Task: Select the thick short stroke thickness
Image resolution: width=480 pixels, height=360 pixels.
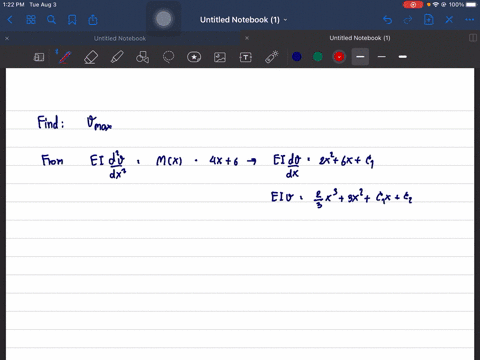Action: [403, 57]
